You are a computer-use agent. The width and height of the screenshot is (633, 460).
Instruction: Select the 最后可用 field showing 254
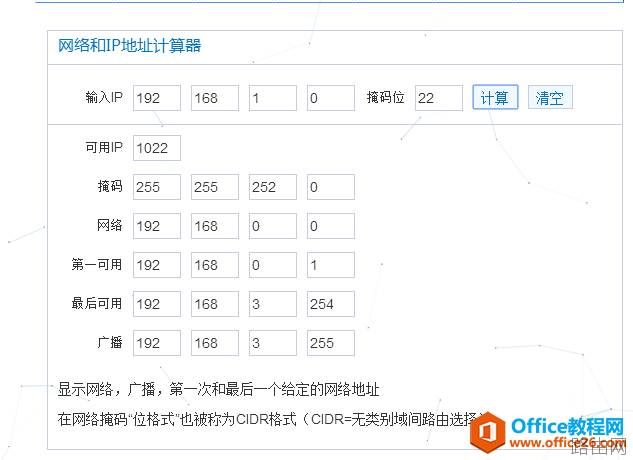(331, 304)
